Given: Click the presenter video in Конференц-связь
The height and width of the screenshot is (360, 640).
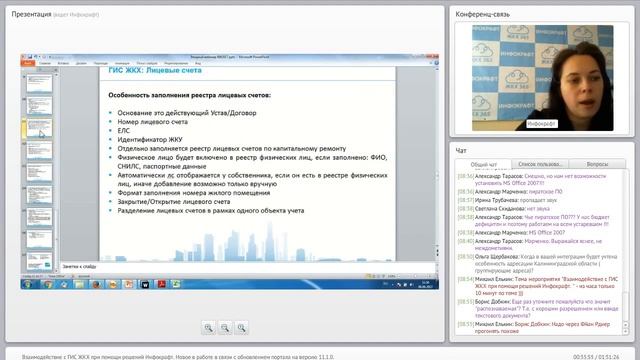Looking at the screenshot, I should click(542, 78).
